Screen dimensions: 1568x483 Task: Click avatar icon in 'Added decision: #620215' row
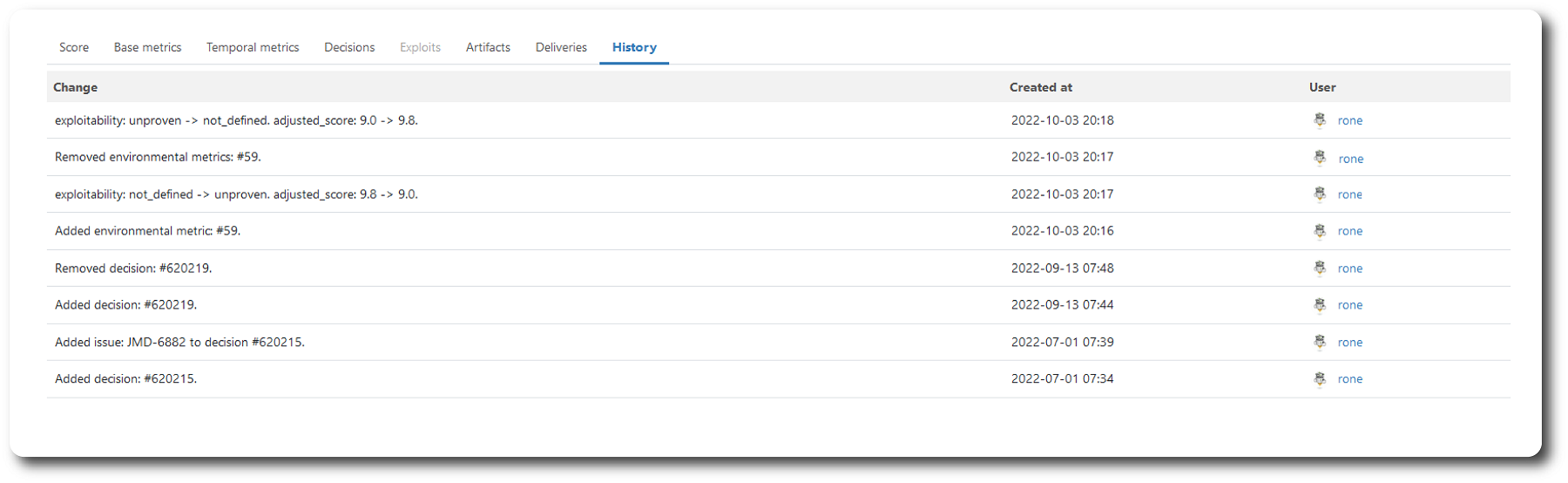[1320, 379]
